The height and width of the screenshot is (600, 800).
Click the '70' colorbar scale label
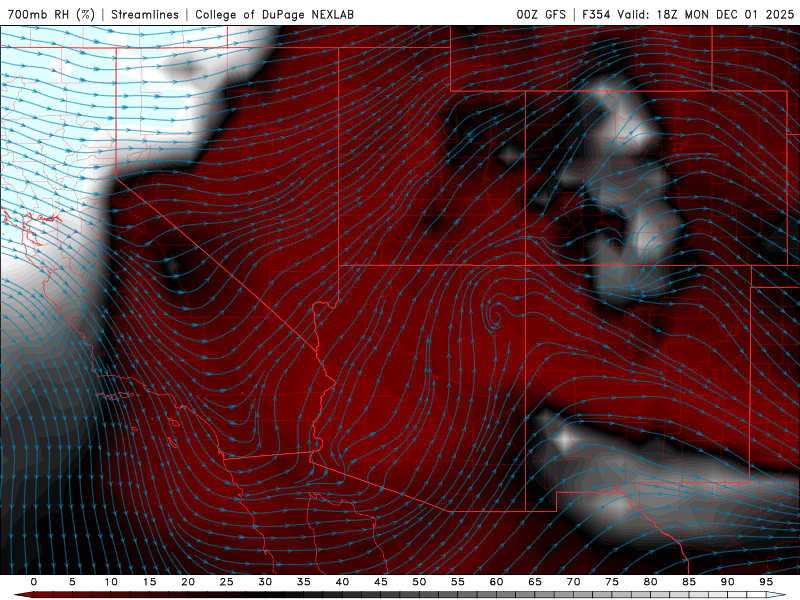pyautogui.click(x=573, y=582)
